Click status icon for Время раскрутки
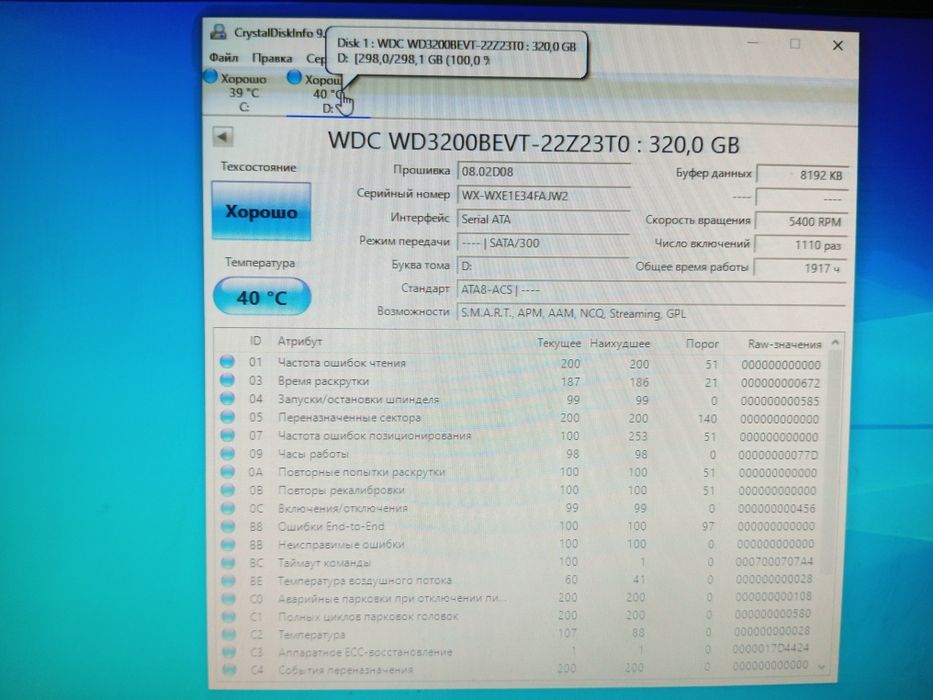The image size is (933, 700). coord(227,380)
